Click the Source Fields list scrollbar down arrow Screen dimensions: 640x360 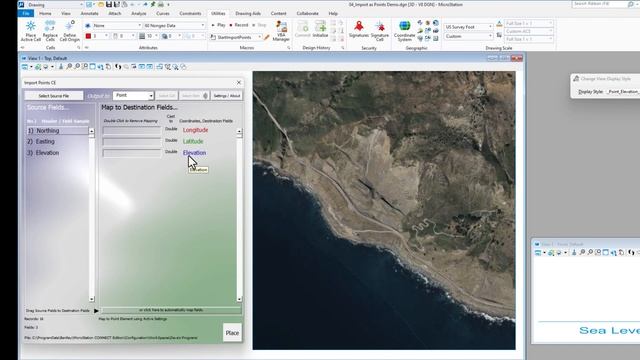(x=91, y=299)
